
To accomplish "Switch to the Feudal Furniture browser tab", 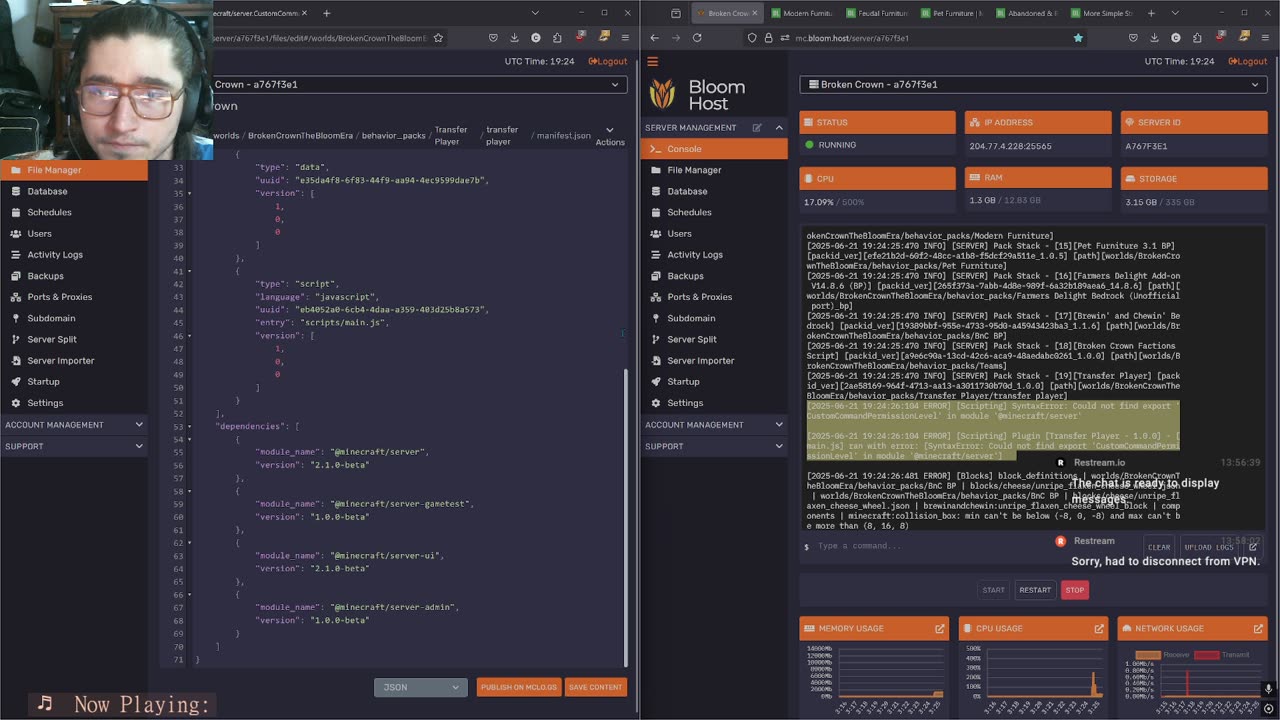I will [878, 13].
